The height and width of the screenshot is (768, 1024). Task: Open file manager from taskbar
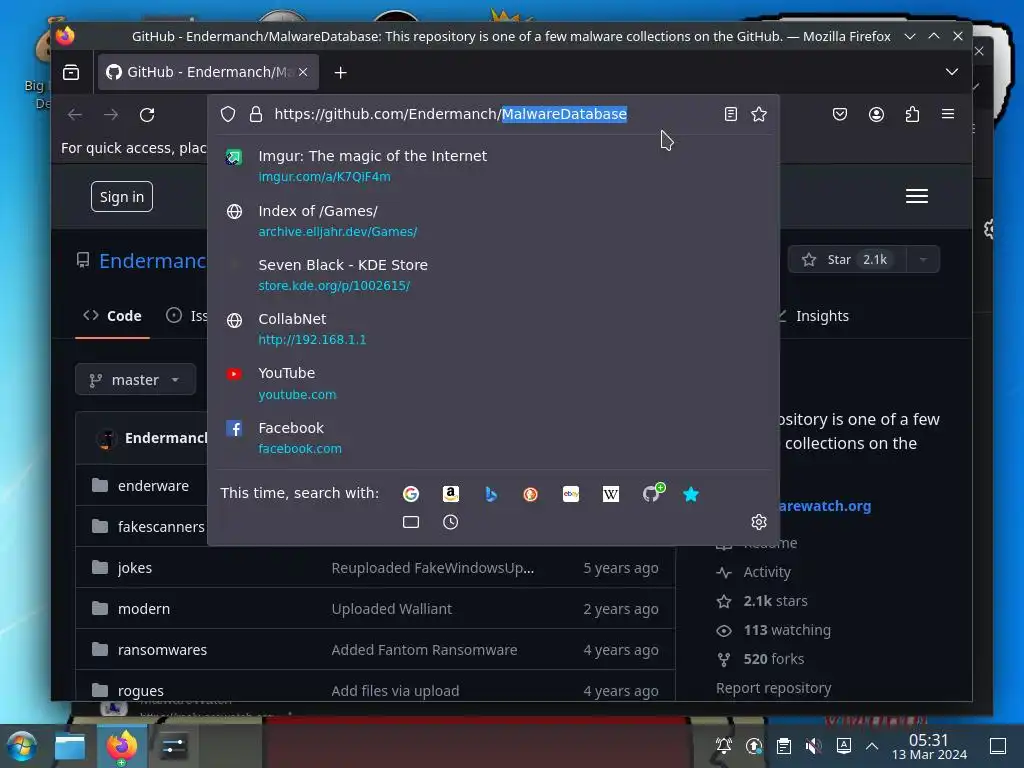70,746
